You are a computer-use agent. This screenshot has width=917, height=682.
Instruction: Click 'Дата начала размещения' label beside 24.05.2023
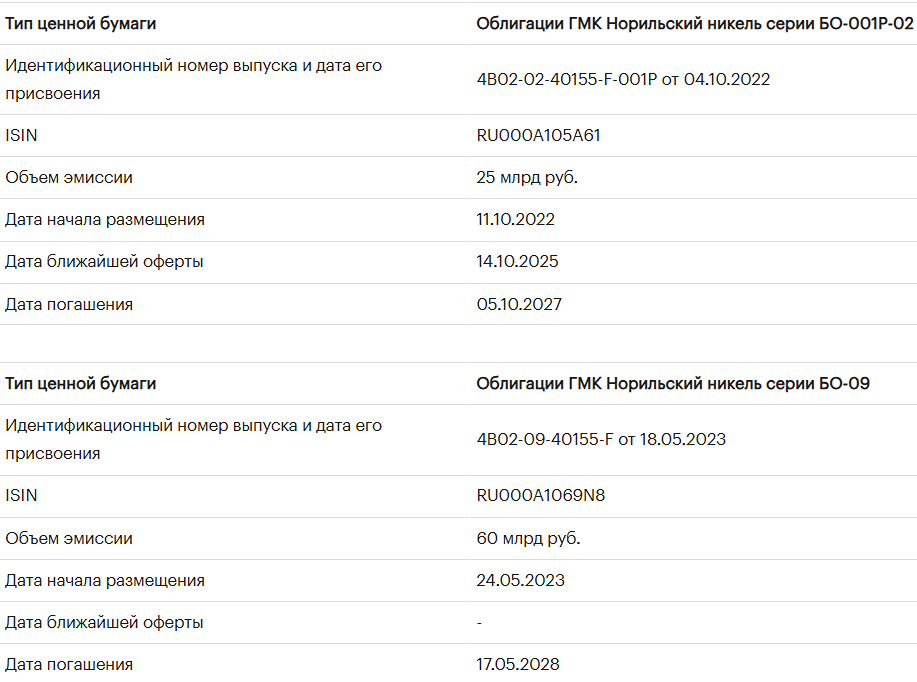click(x=104, y=580)
